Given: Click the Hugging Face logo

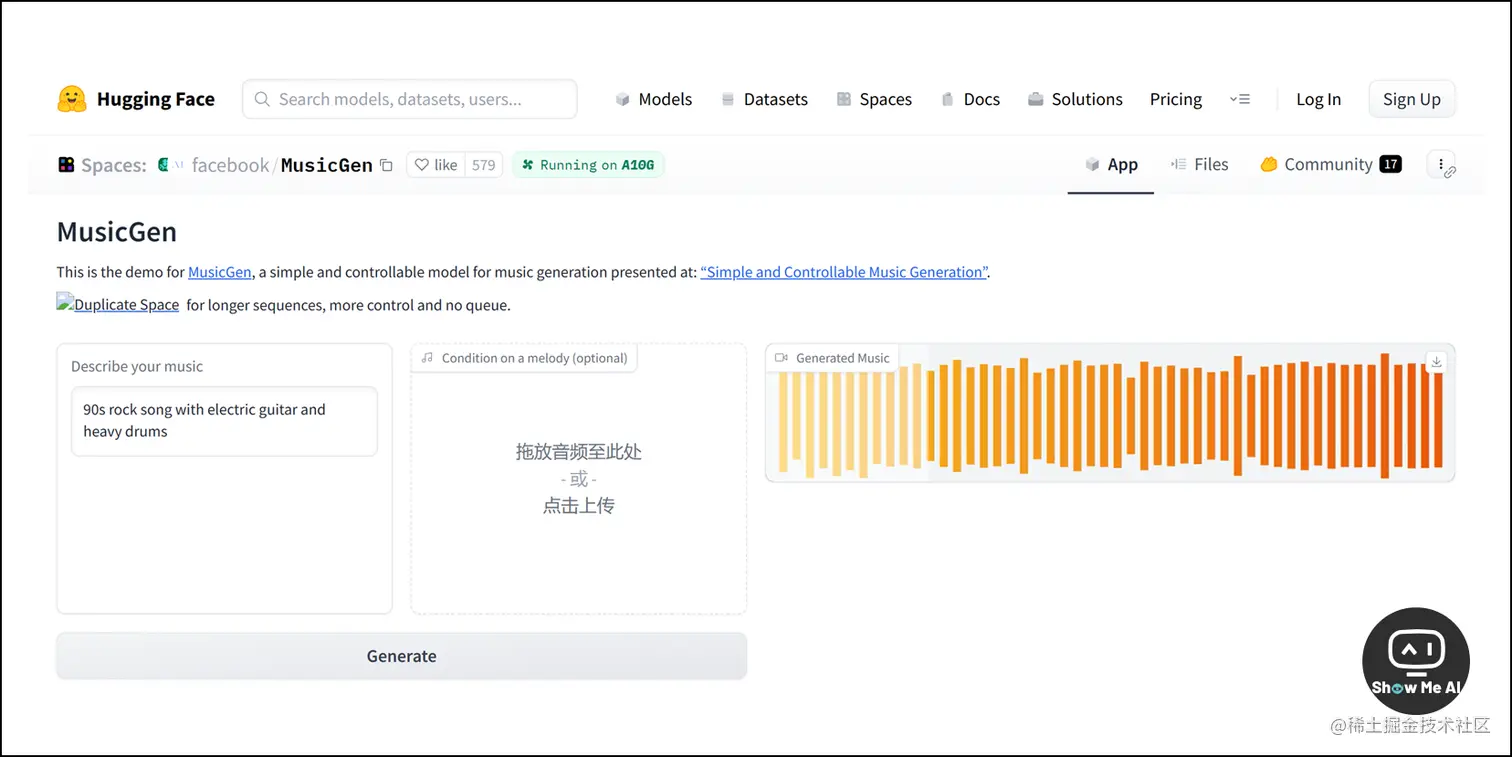Looking at the screenshot, I should (136, 99).
